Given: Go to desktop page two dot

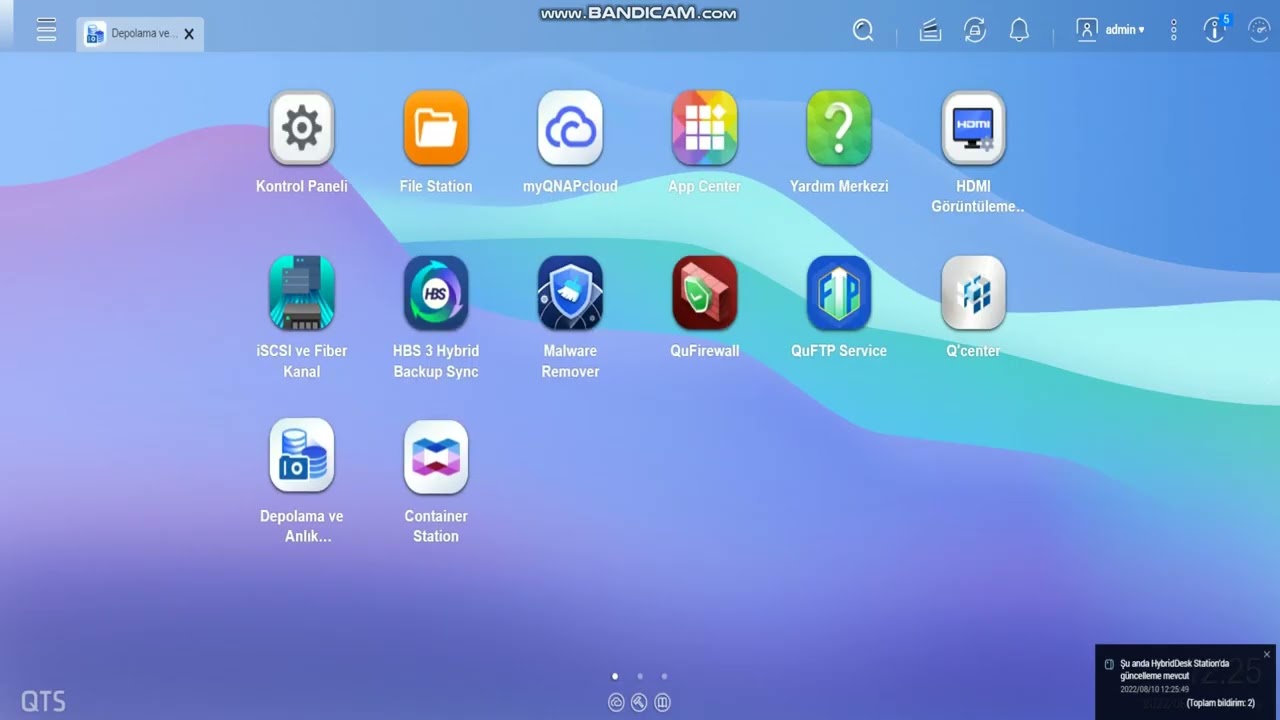Looking at the screenshot, I should pos(640,677).
